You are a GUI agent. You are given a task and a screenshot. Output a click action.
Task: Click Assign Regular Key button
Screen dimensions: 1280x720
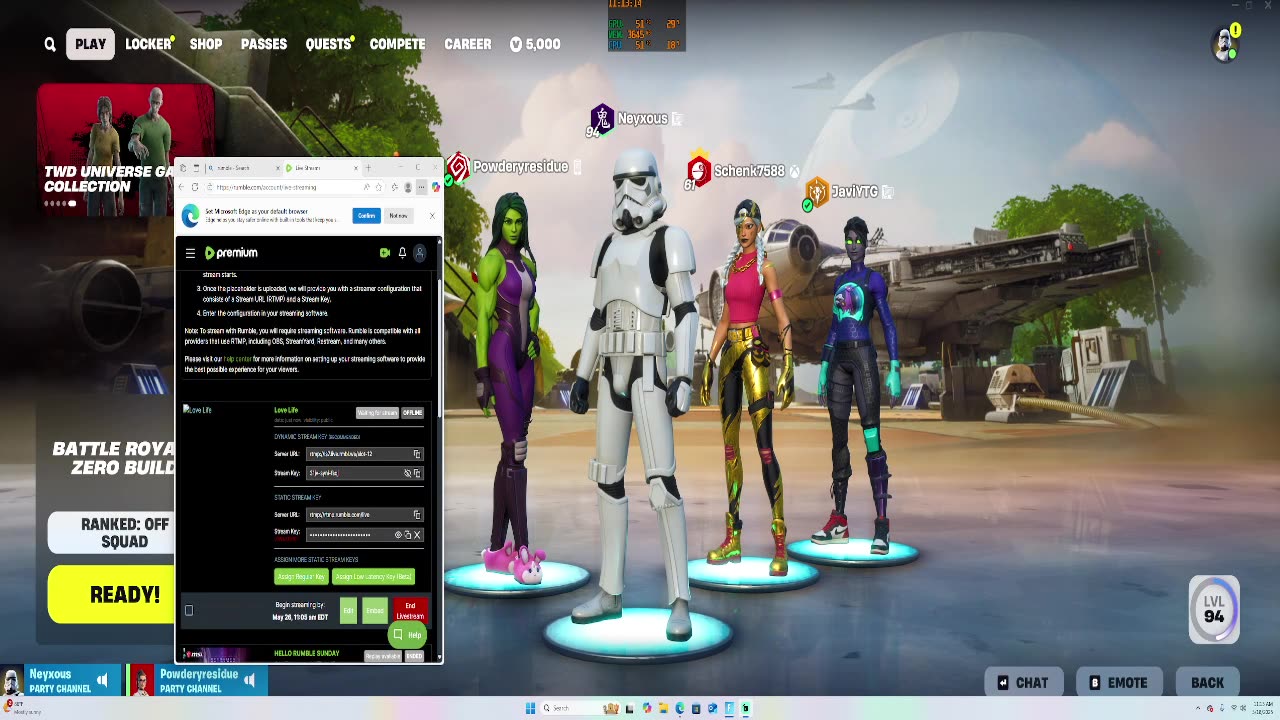(x=300, y=577)
